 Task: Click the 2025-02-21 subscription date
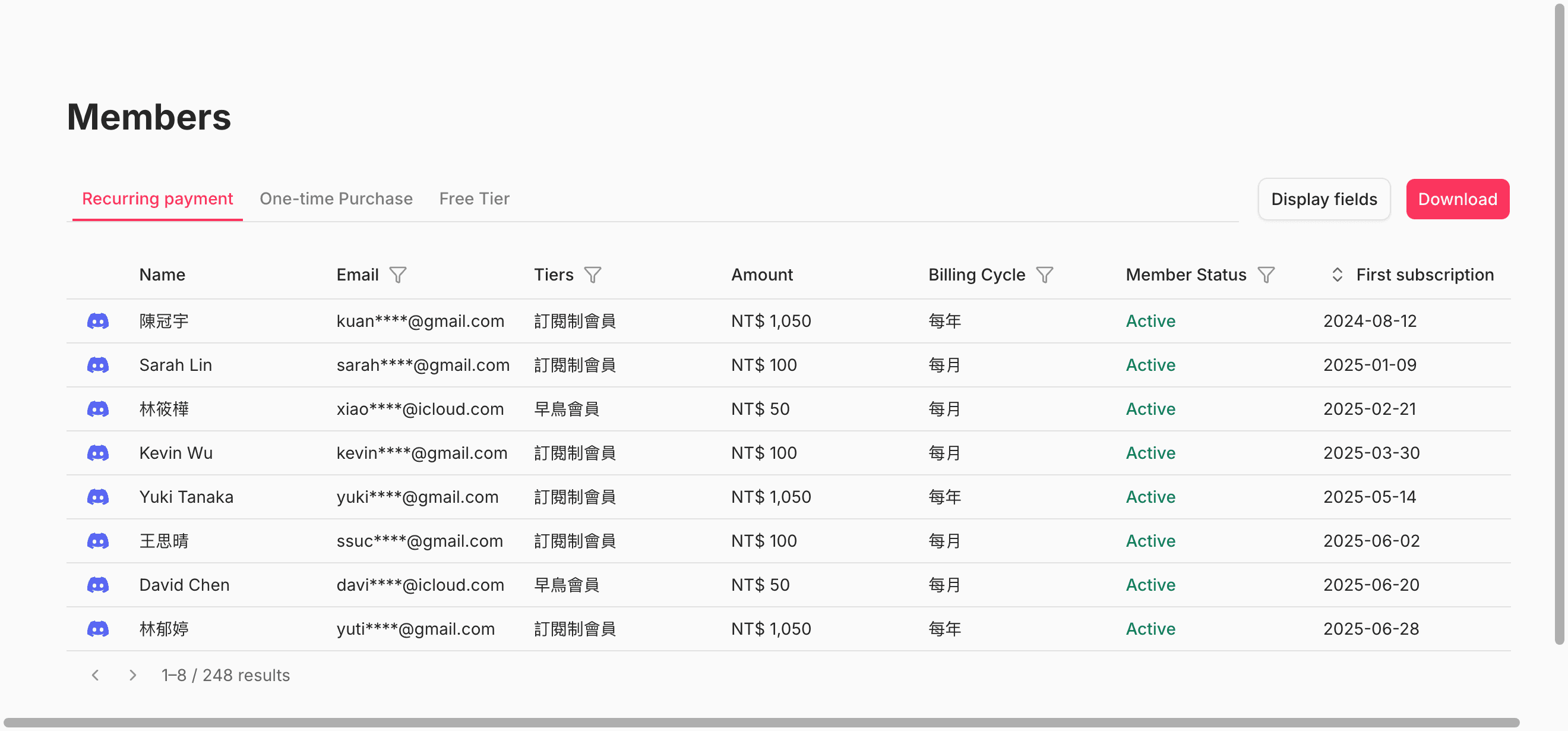[x=1370, y=409]
